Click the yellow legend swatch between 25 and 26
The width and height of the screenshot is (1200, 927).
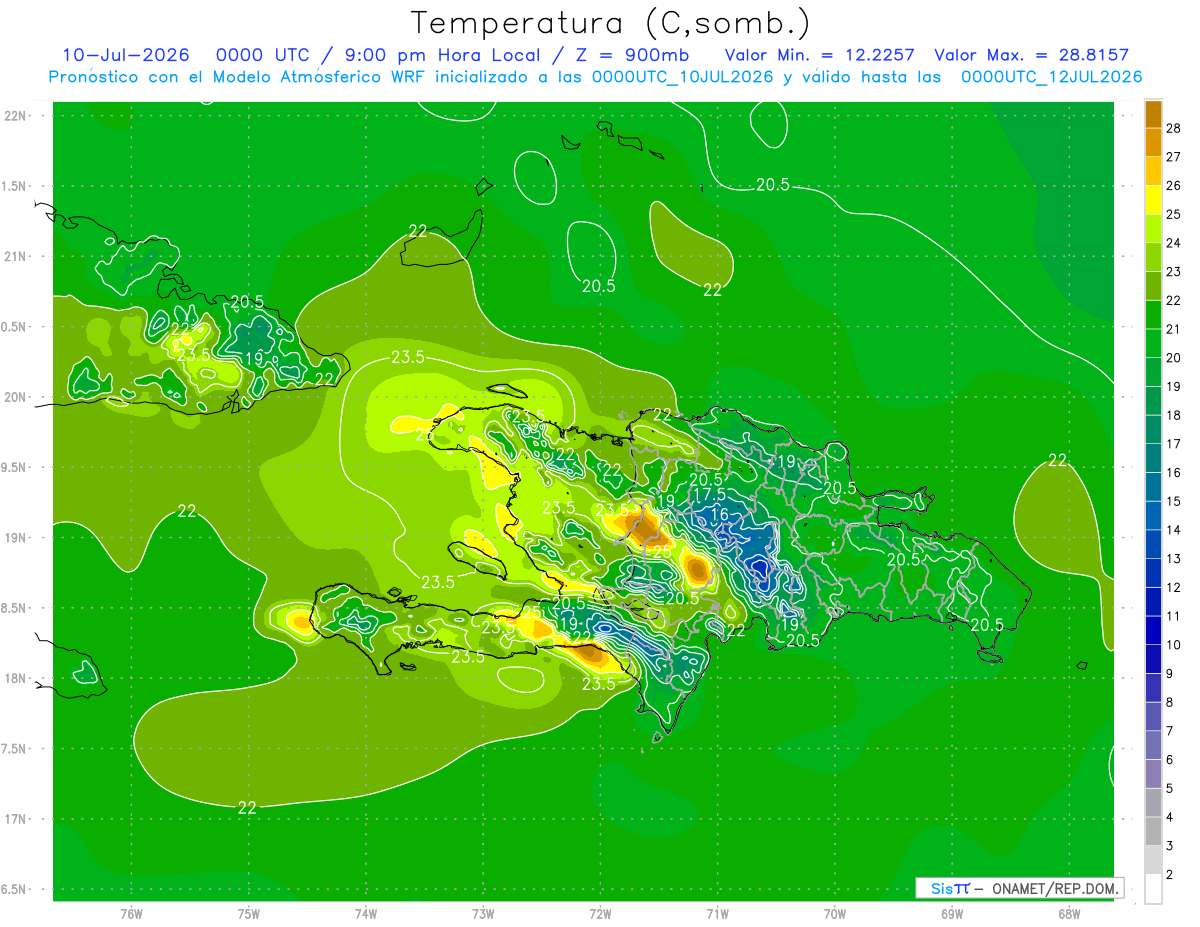point(1153,200)
